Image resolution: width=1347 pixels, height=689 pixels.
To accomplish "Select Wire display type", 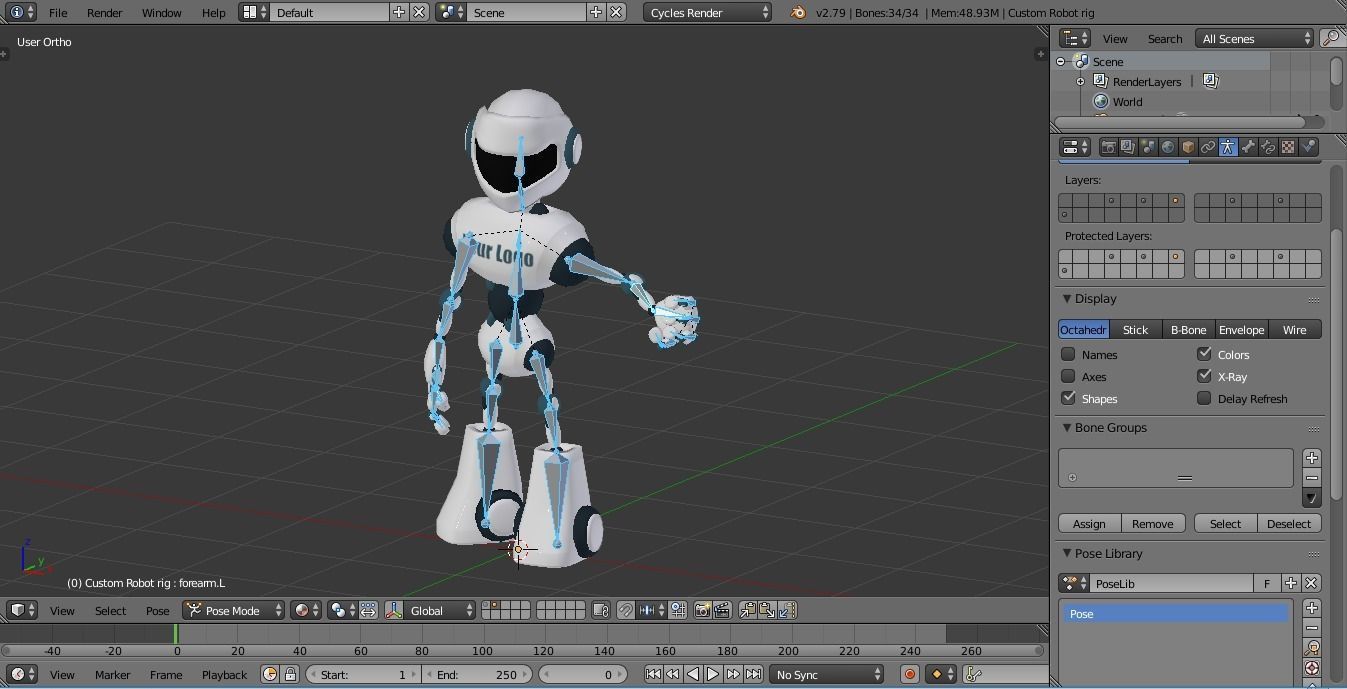I will [x=1294, y=330].
